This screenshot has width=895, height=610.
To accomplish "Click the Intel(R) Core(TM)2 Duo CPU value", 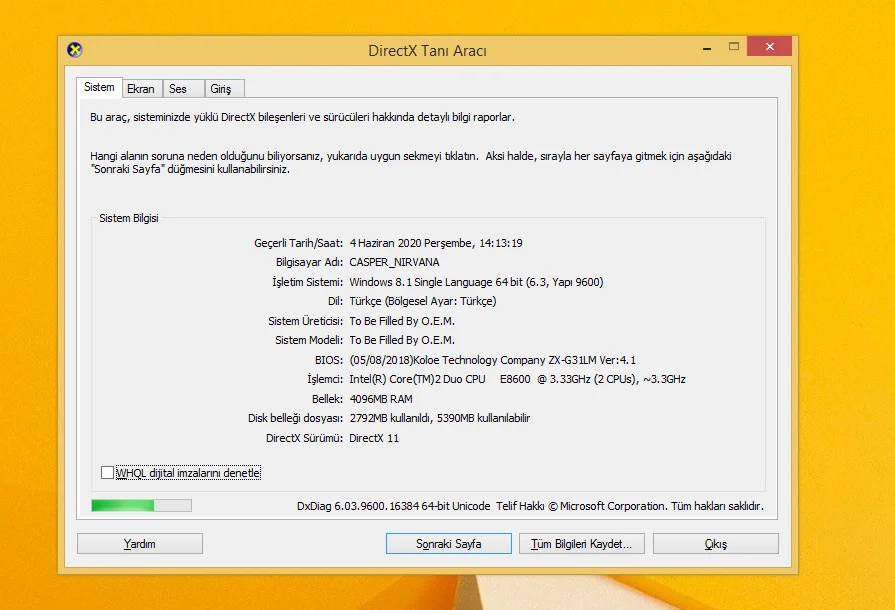I will tap(518, 379).
